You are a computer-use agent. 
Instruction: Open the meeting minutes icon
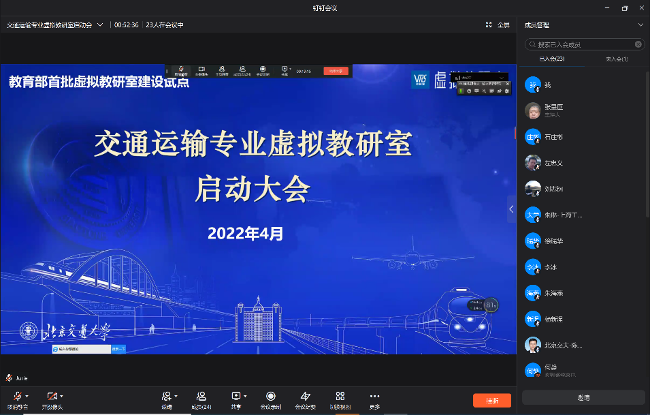point(306,397)
